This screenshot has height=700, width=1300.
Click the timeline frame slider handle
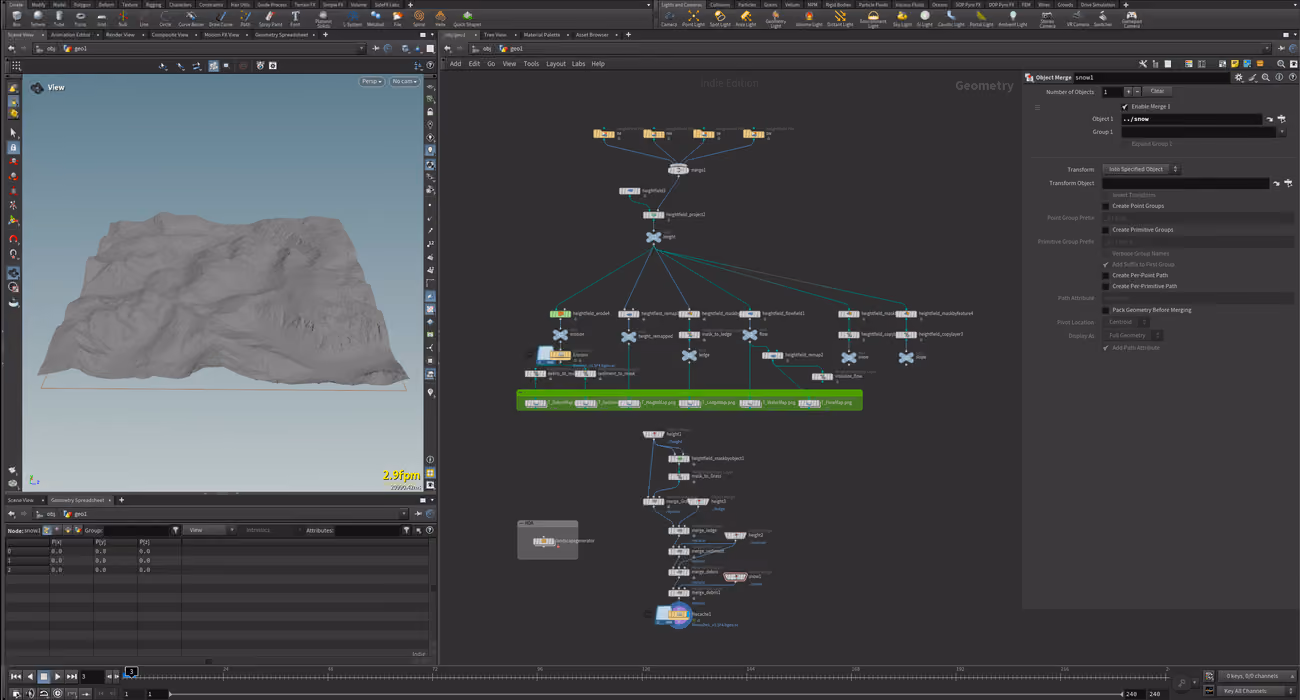131,672
